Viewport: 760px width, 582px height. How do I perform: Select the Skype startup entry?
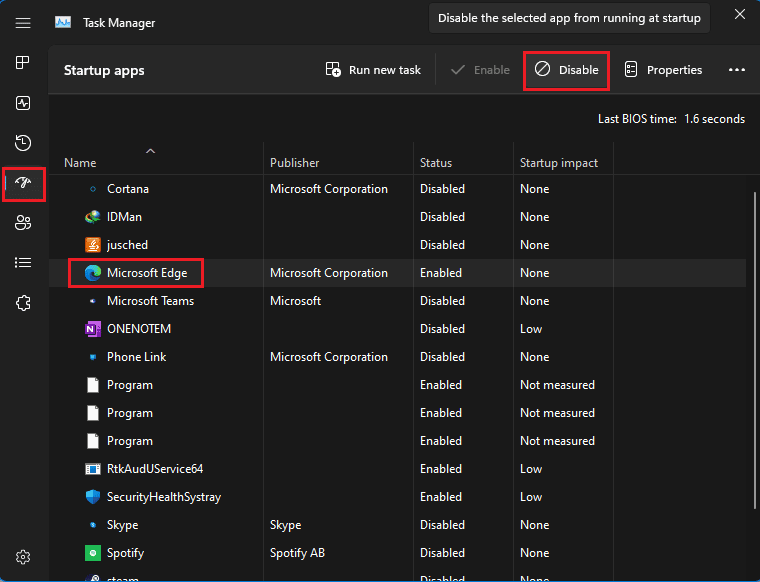[x=397, y=525]
